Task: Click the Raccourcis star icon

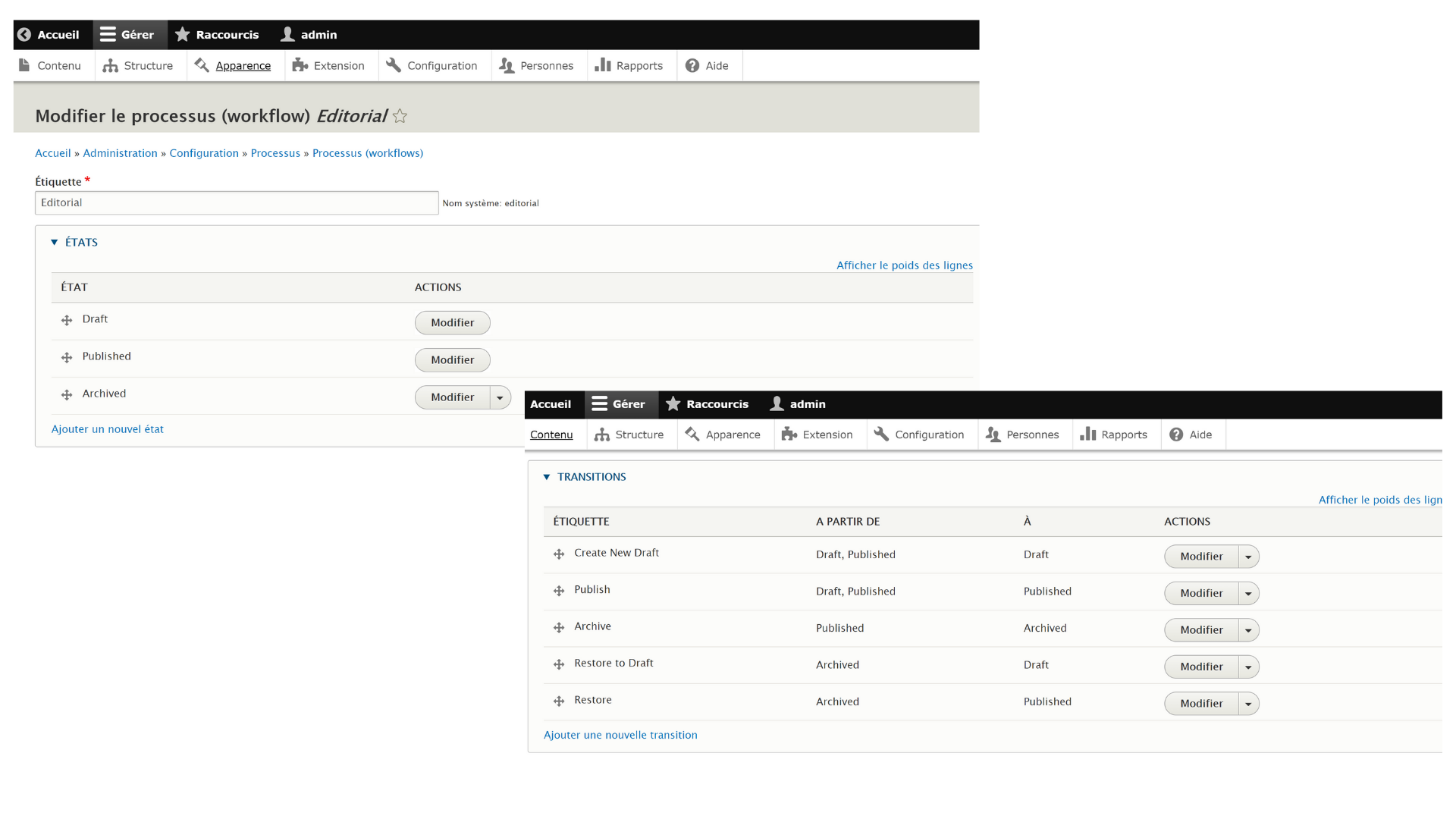Action: pos(182,34)
